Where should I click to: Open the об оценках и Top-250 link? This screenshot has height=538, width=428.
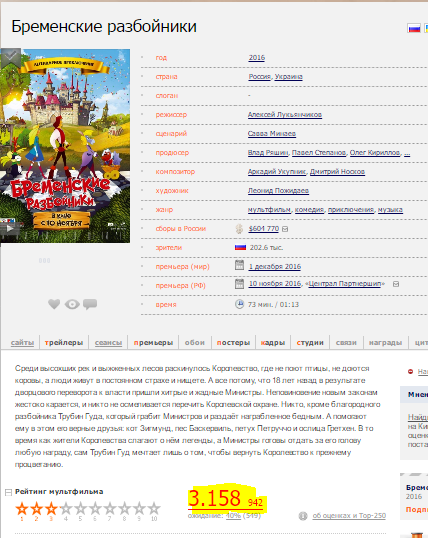(349, 515)
